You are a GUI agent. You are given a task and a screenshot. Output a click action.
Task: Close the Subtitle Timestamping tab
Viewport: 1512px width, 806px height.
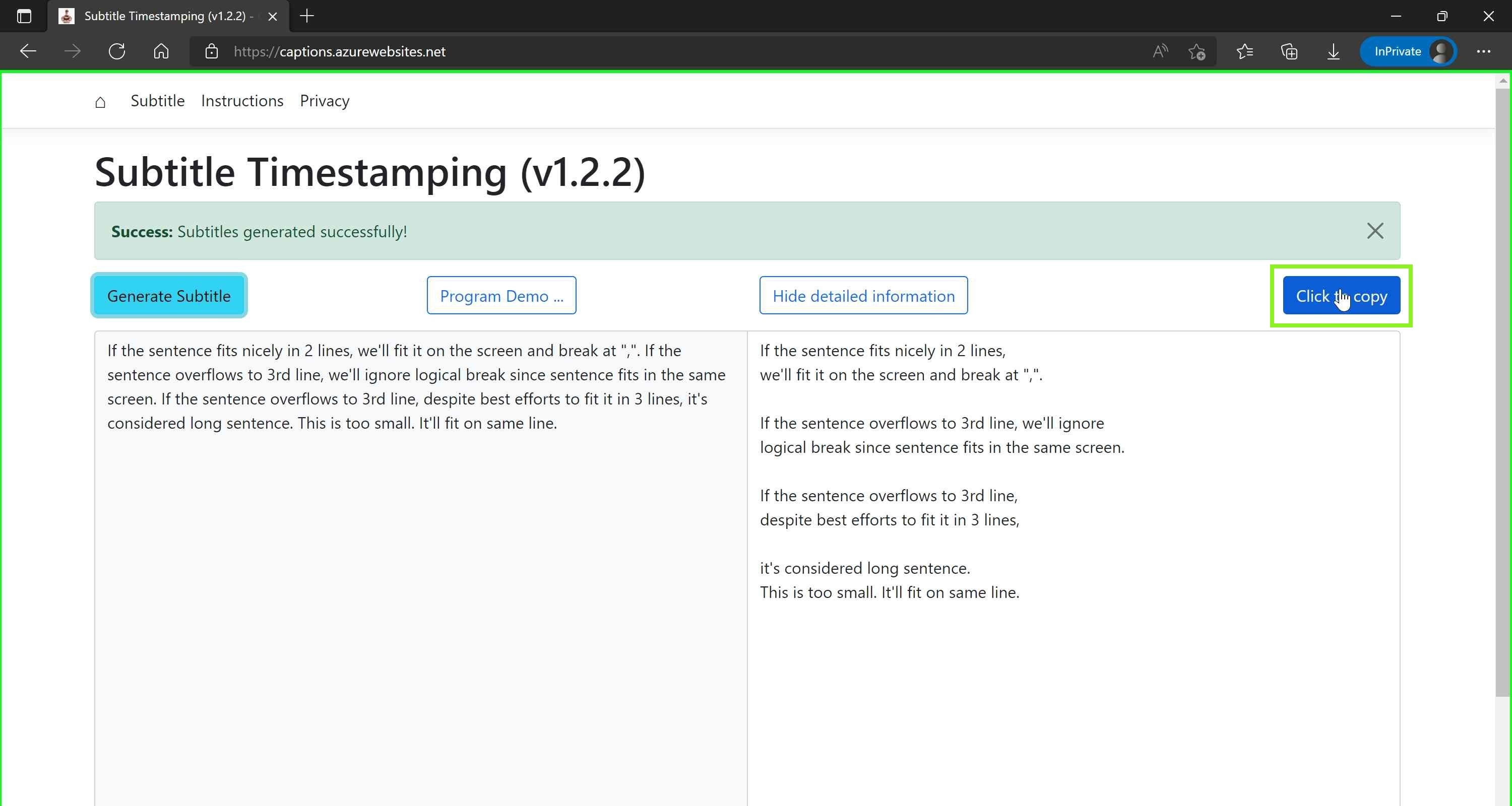(x=272, y=17)
